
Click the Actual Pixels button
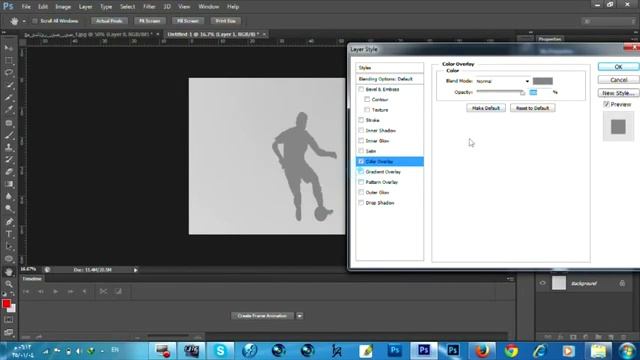109,21
